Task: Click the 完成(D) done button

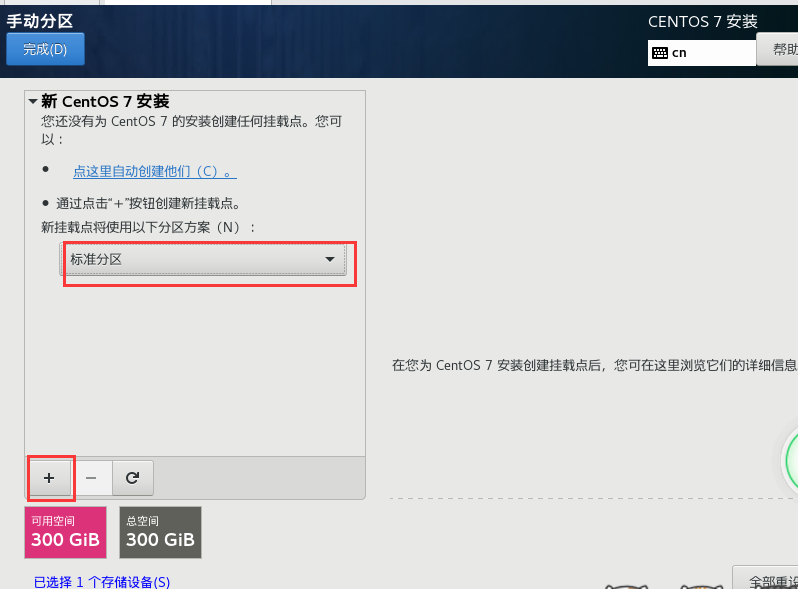Action: pyautogui.click(x=45, y=49)
